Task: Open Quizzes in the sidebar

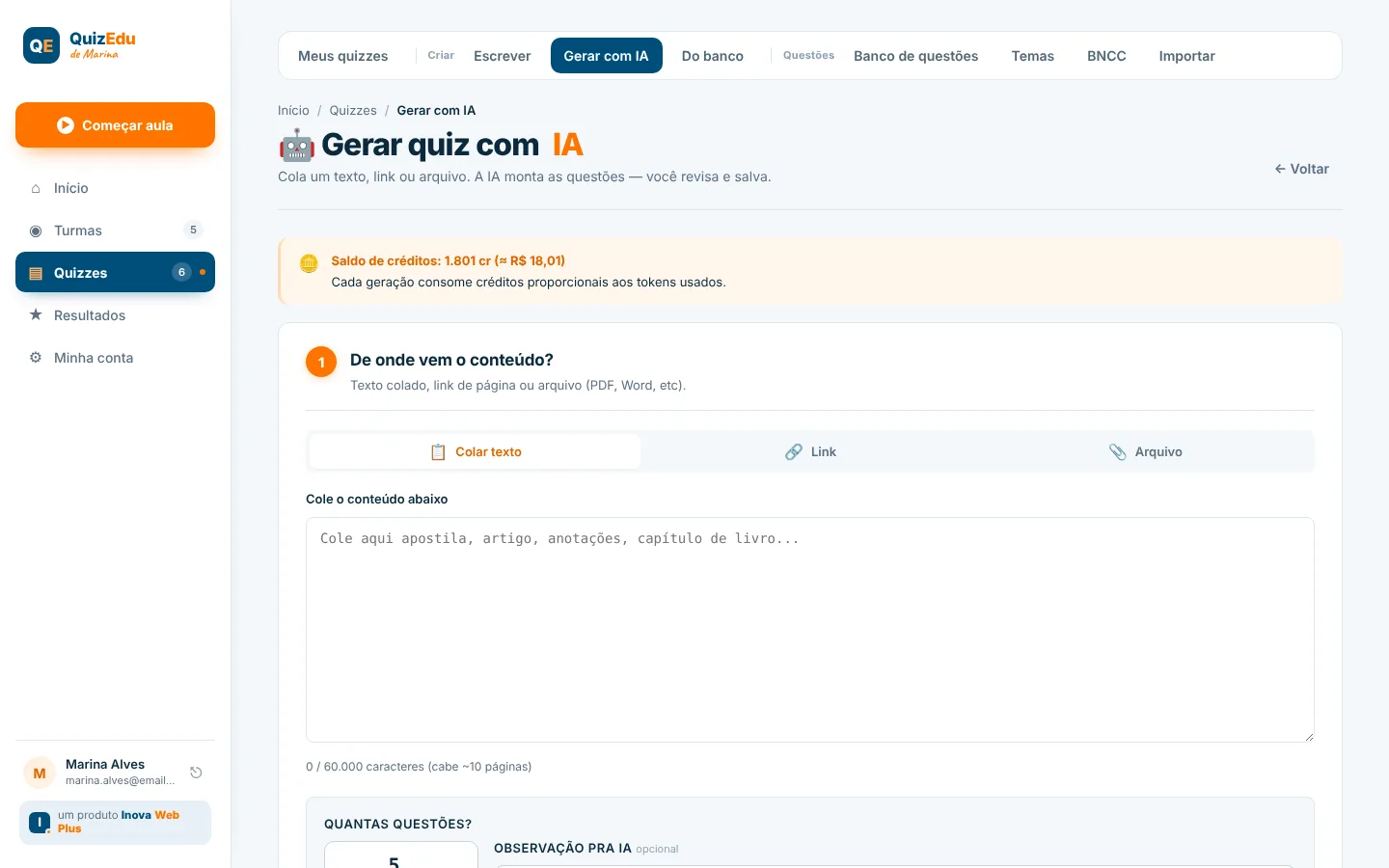Action: [x=115, y=273]
